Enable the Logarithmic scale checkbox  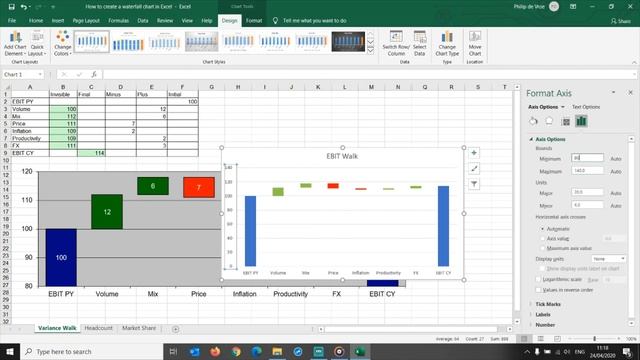coord(538,280)
